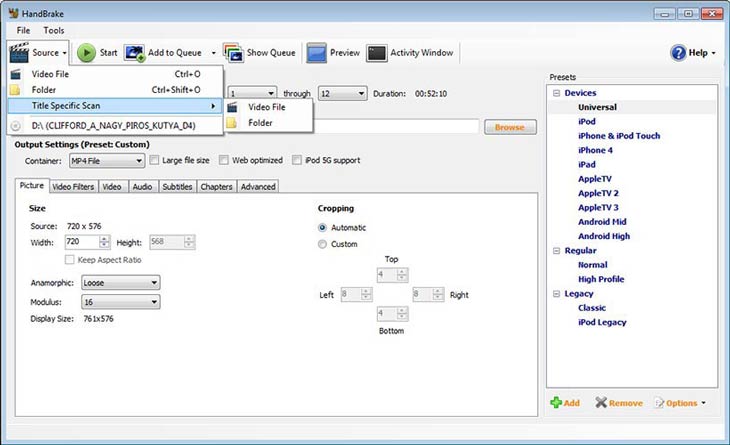This screenshot has width=730, height=445.
Task: Toggle the Web optimized checkbox
Action: click(x=224, y=160)
